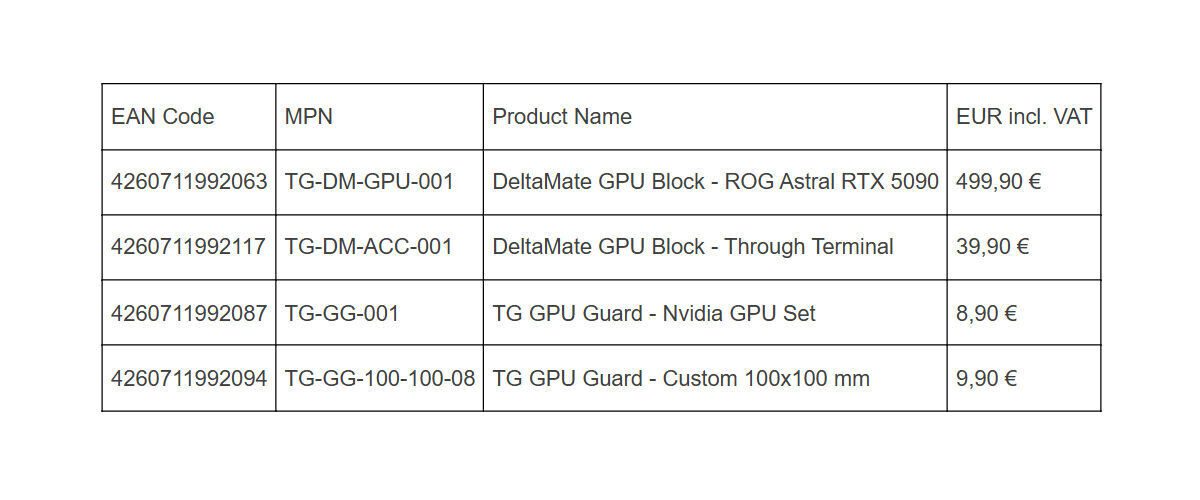
Task: Click the EAN Code column header
Action: point(163,117)
